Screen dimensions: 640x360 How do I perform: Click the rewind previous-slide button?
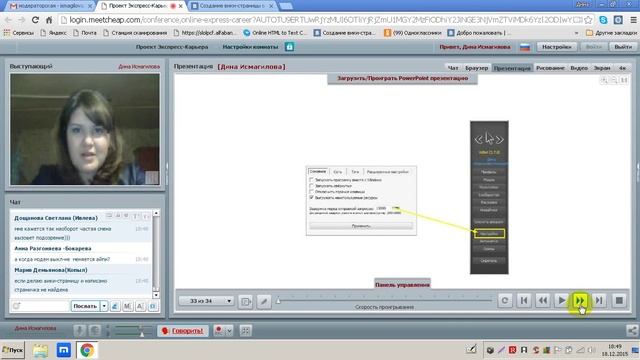[x=543, y=301]
